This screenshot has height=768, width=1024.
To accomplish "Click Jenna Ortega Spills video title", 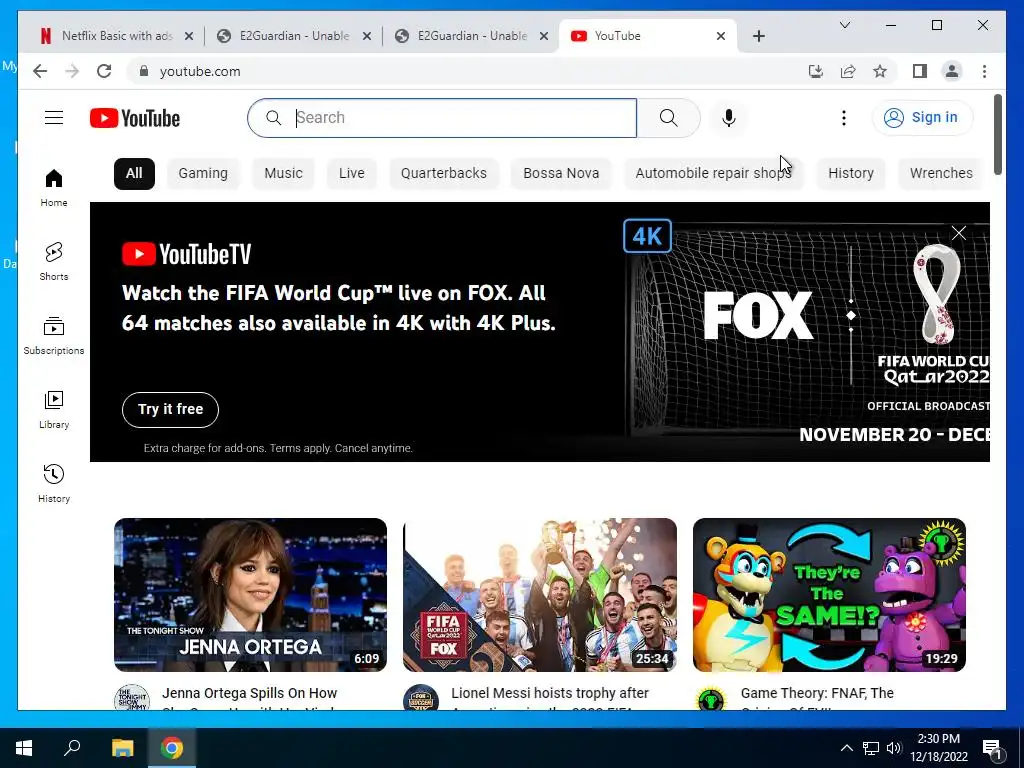I will click(249, 697).
